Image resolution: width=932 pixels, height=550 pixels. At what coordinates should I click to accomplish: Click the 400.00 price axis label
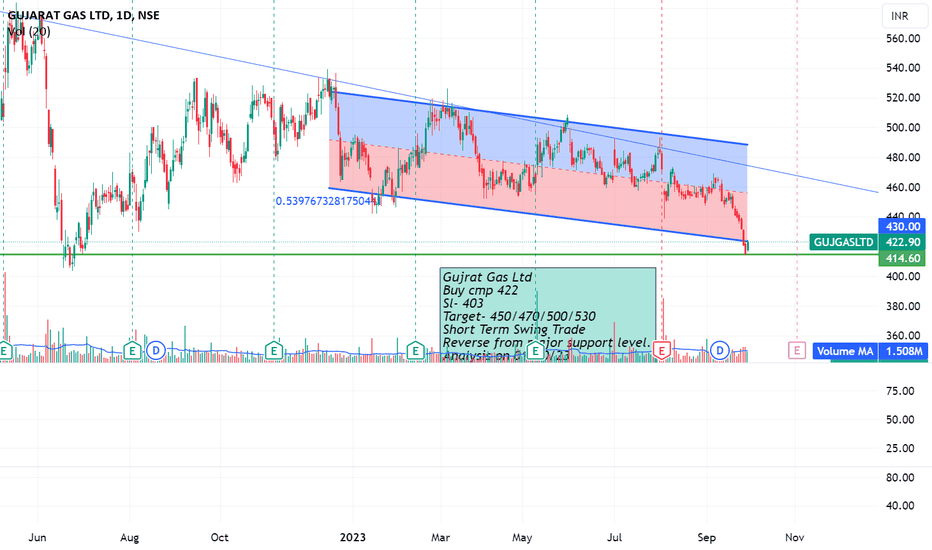tap(903, 276)
